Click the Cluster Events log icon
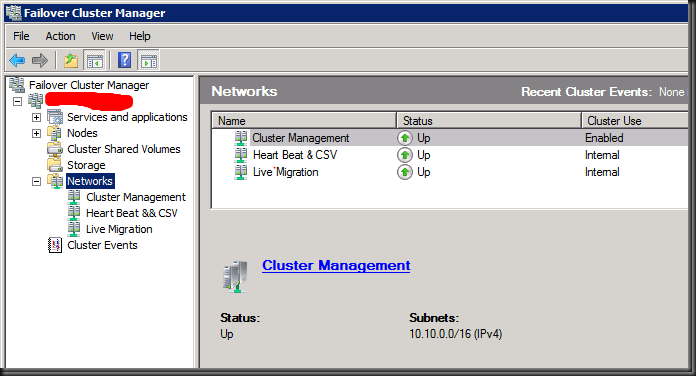696x376 pixels. tap(55, 245)
